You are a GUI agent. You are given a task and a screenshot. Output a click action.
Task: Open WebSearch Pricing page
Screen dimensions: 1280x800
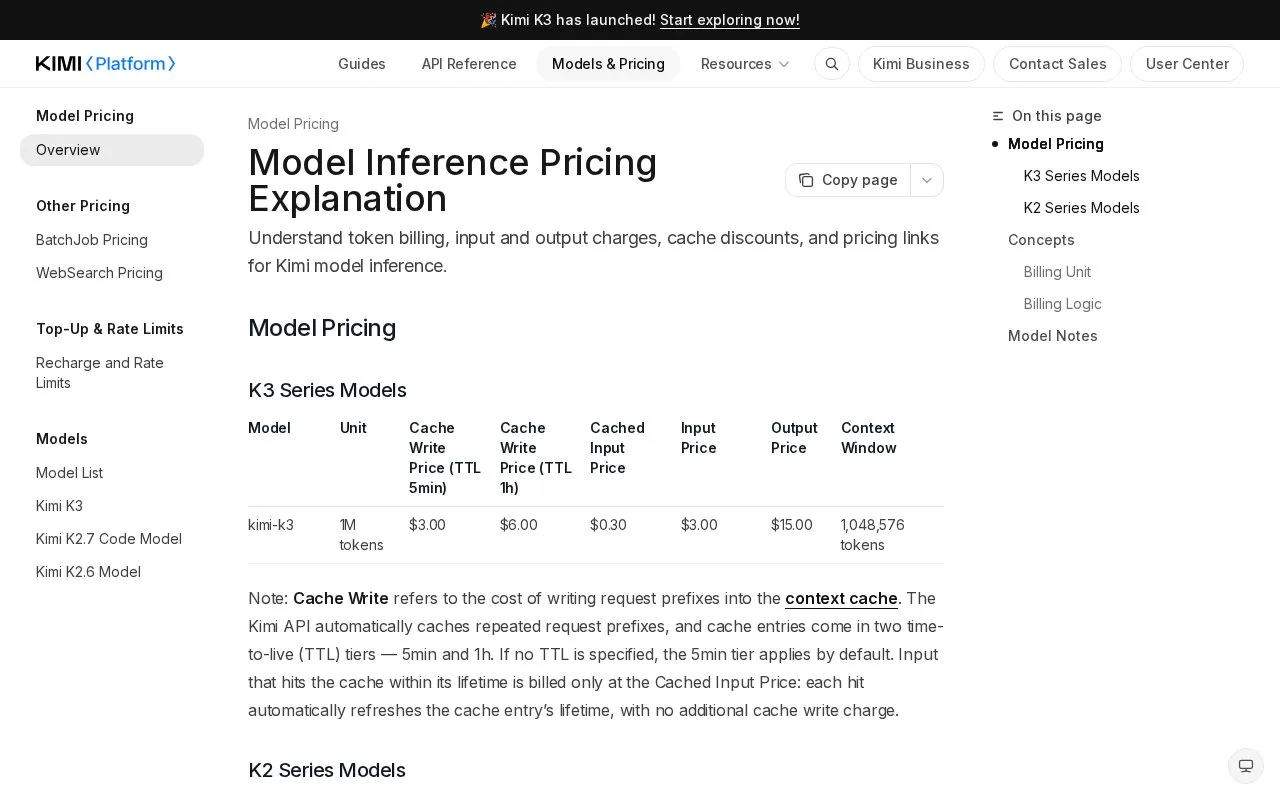click(x=99, y=273)
